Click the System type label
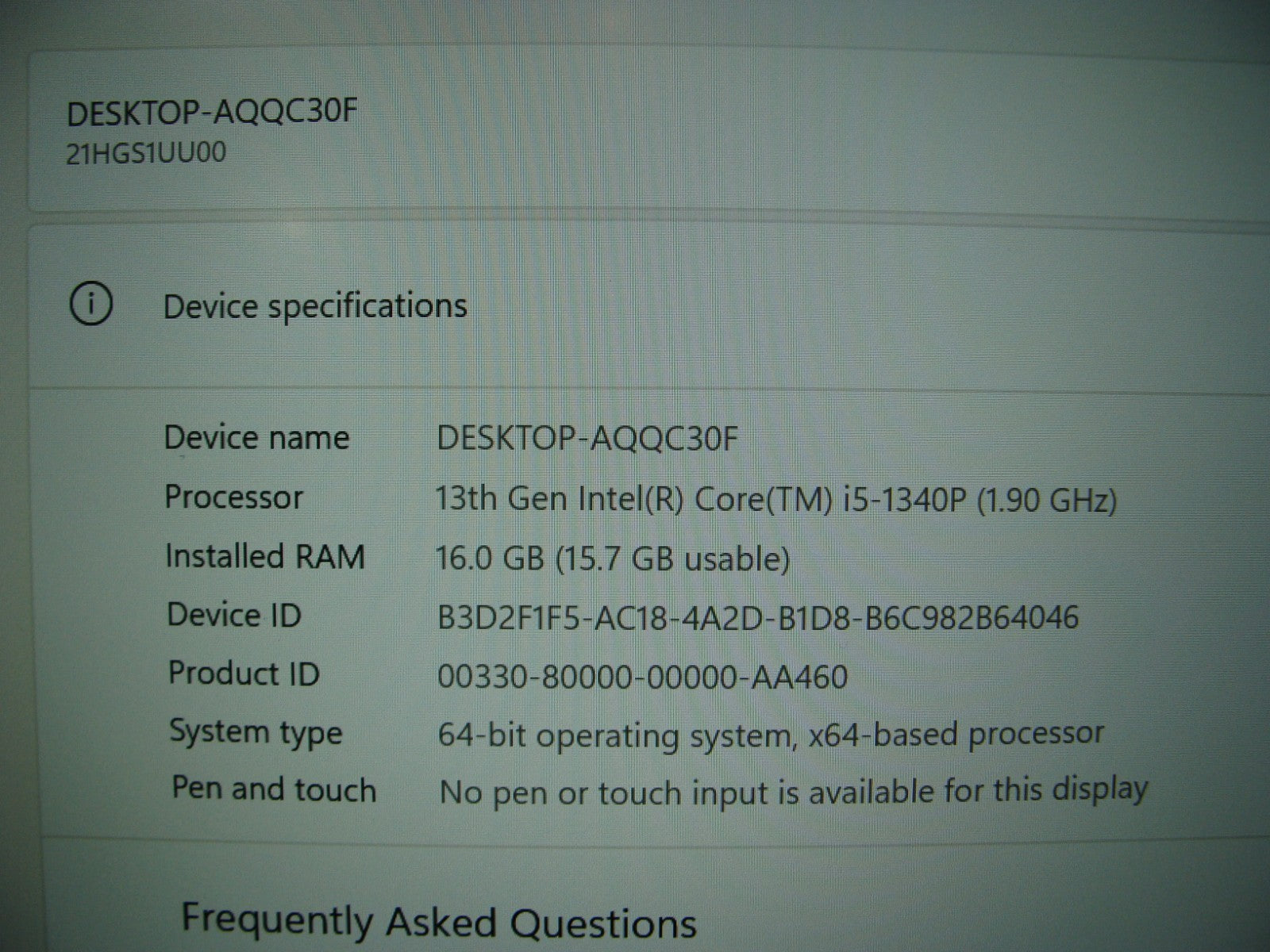The image size is (1270, 952). (256, 732)
